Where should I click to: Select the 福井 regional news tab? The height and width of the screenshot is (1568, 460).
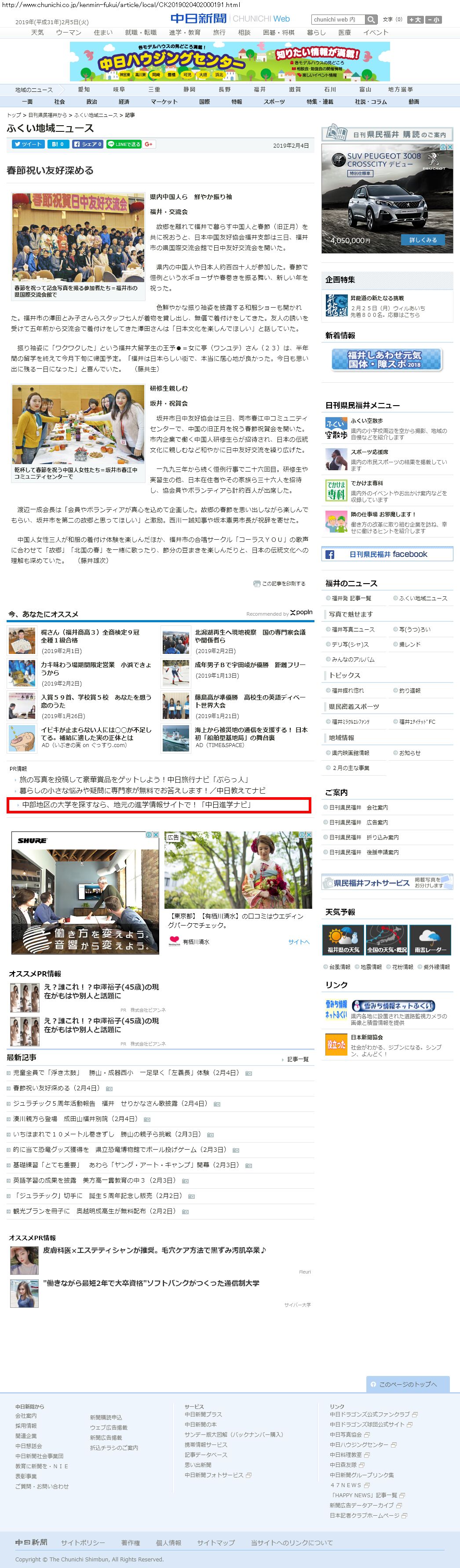tap(259, 90)
